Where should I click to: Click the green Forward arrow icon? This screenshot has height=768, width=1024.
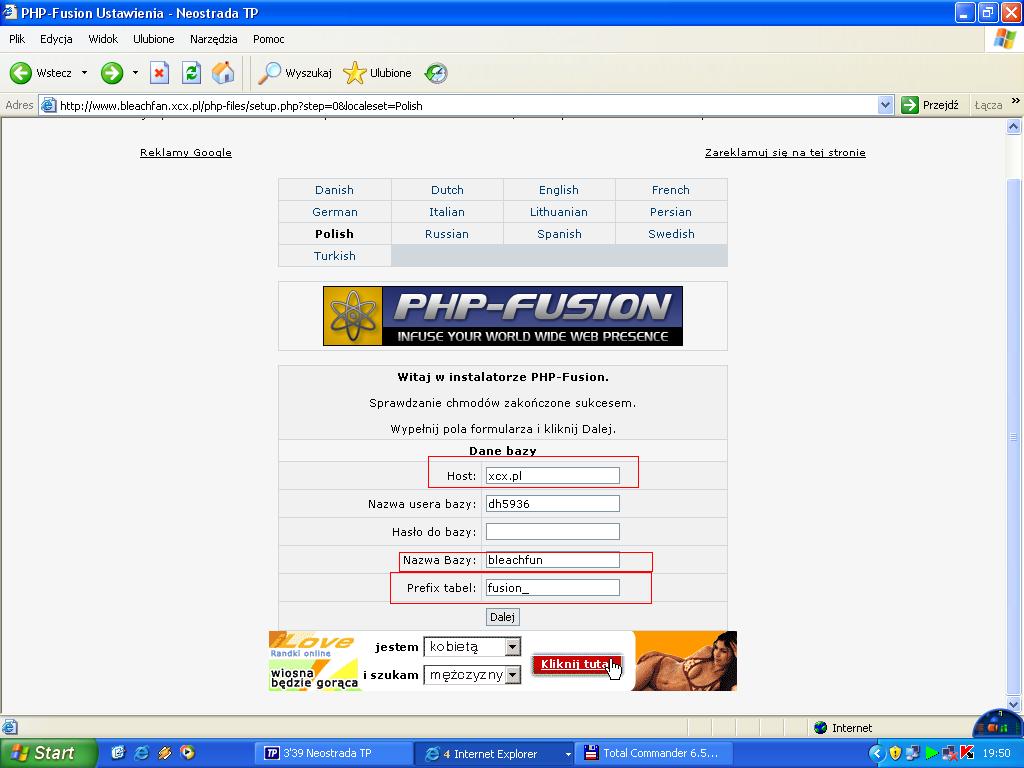pos(112,73)
